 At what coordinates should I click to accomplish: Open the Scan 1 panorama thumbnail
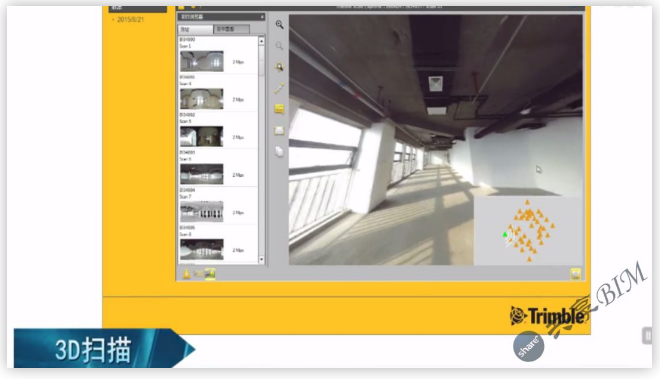[202, 61]
